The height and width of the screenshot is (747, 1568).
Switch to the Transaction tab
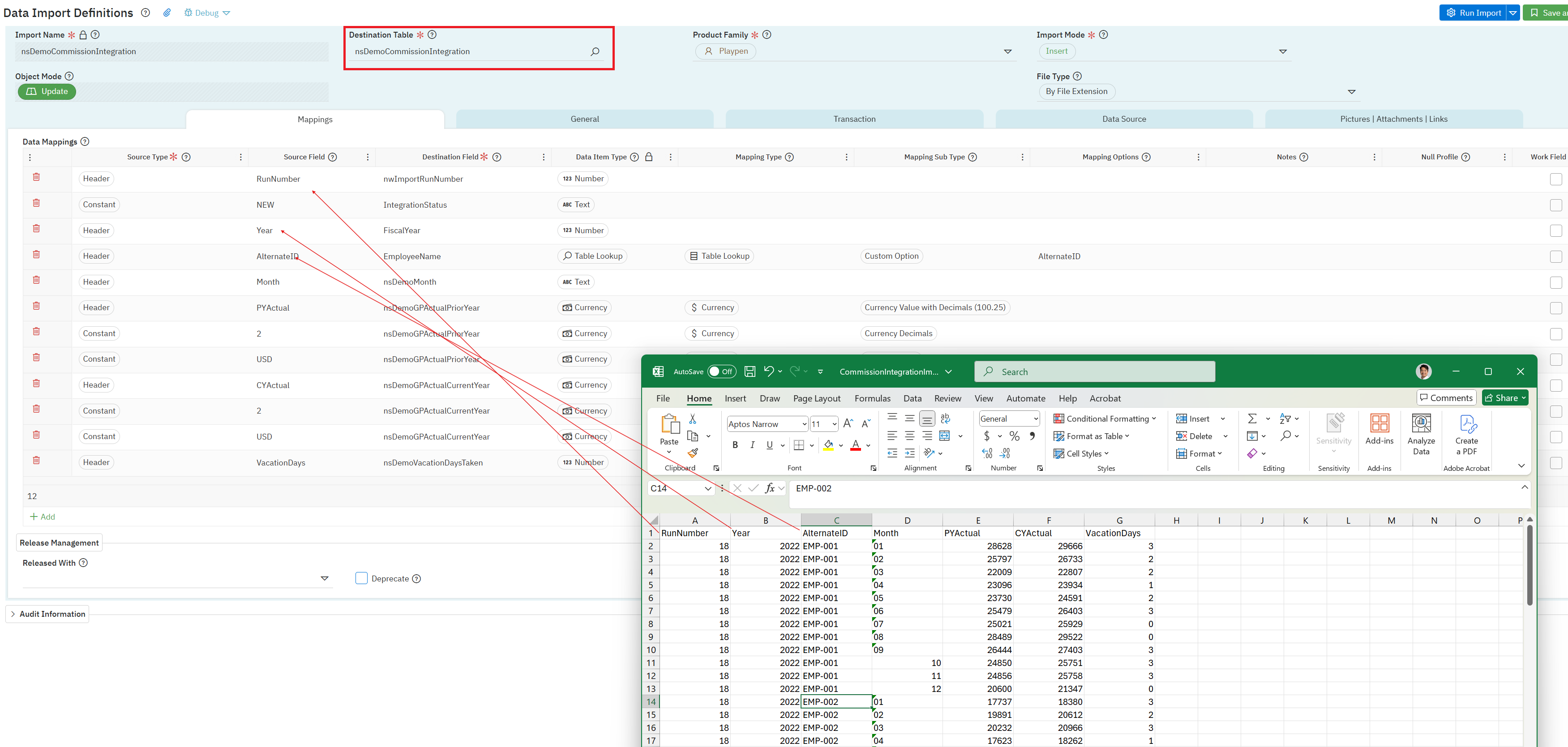coord(854,119)
